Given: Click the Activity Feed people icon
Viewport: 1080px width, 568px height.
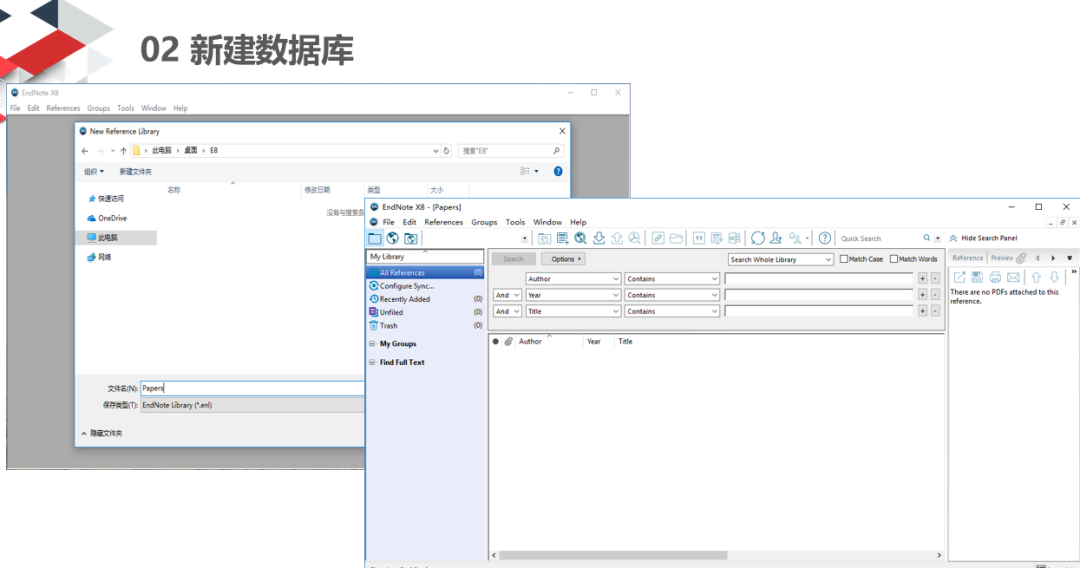Looking at the screenshot, I should point(796,238).
